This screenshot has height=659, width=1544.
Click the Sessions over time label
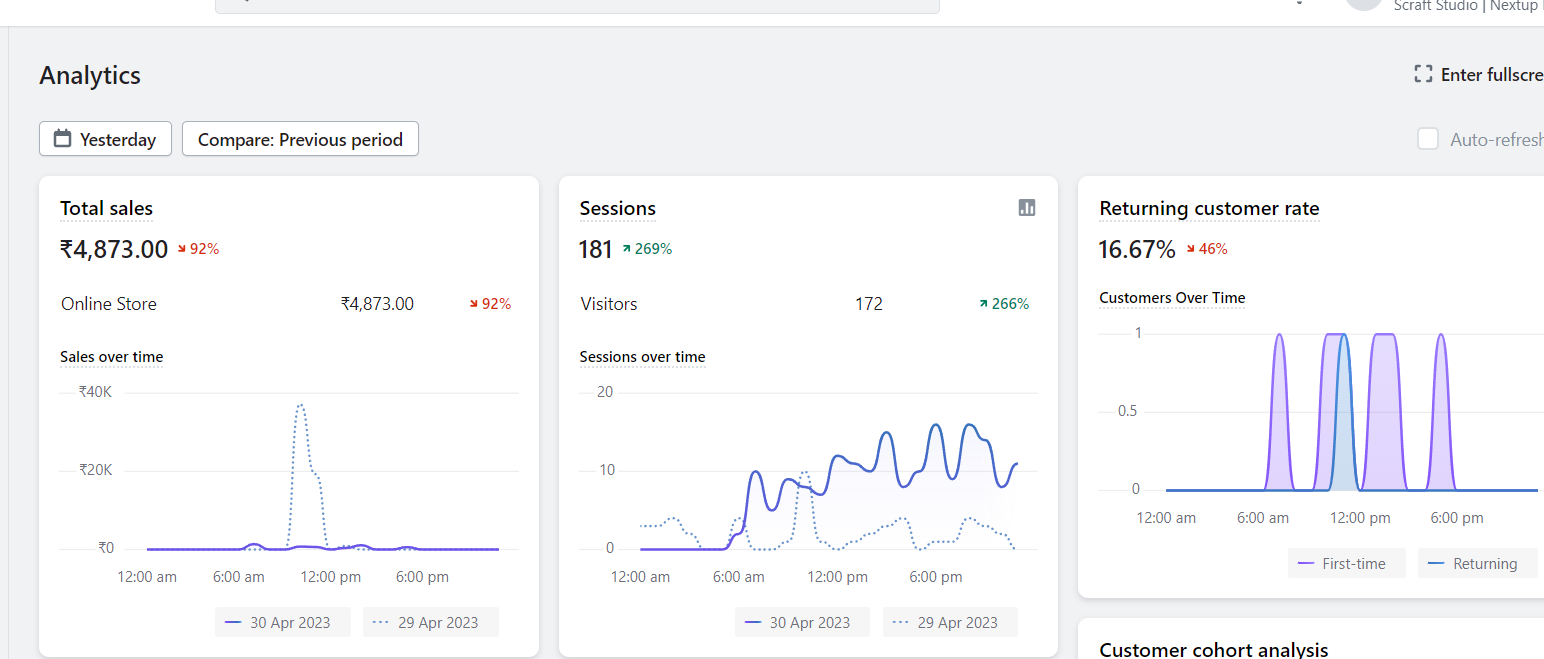click(642, 357)
